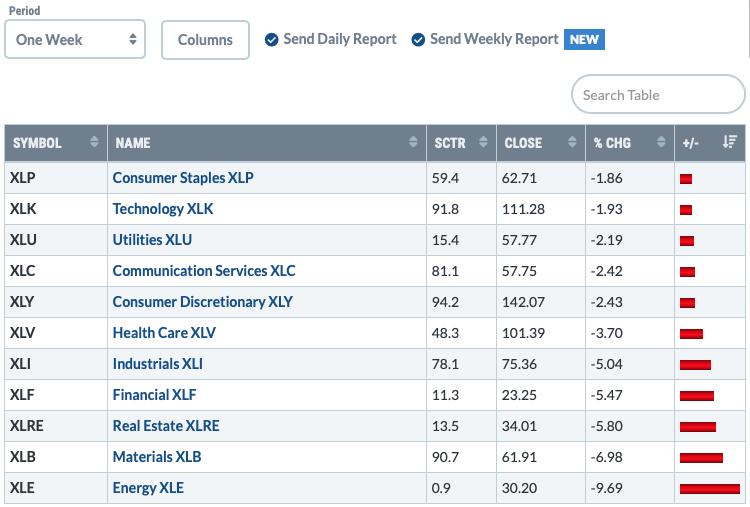Image resolution: width=750 pixels, height=507 pixels.
Task: Select the Health Care XLV link
Action: 164,333
